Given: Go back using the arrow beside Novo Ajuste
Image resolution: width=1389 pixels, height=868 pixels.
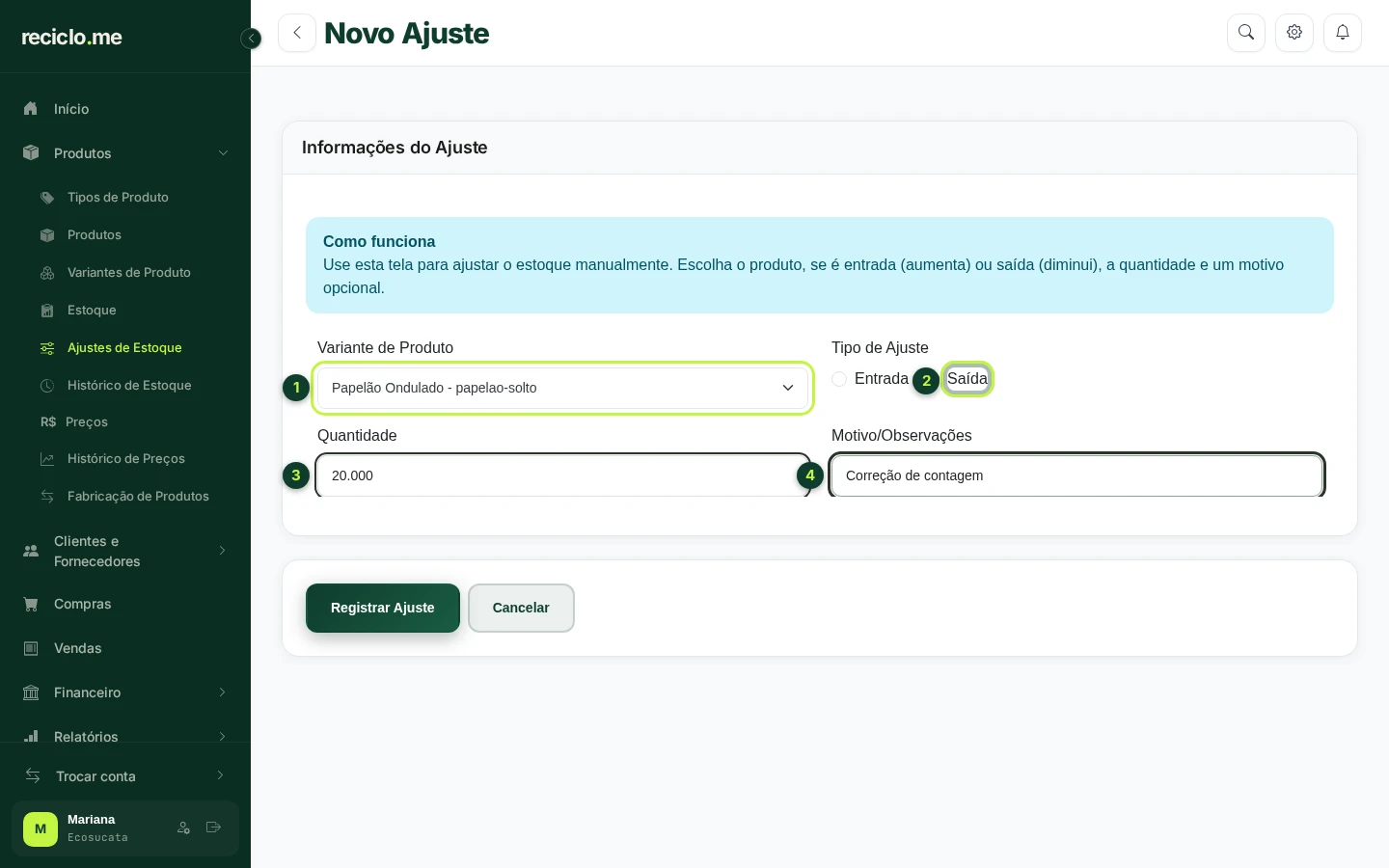Looking at the screenshot, I should point(297,33).
